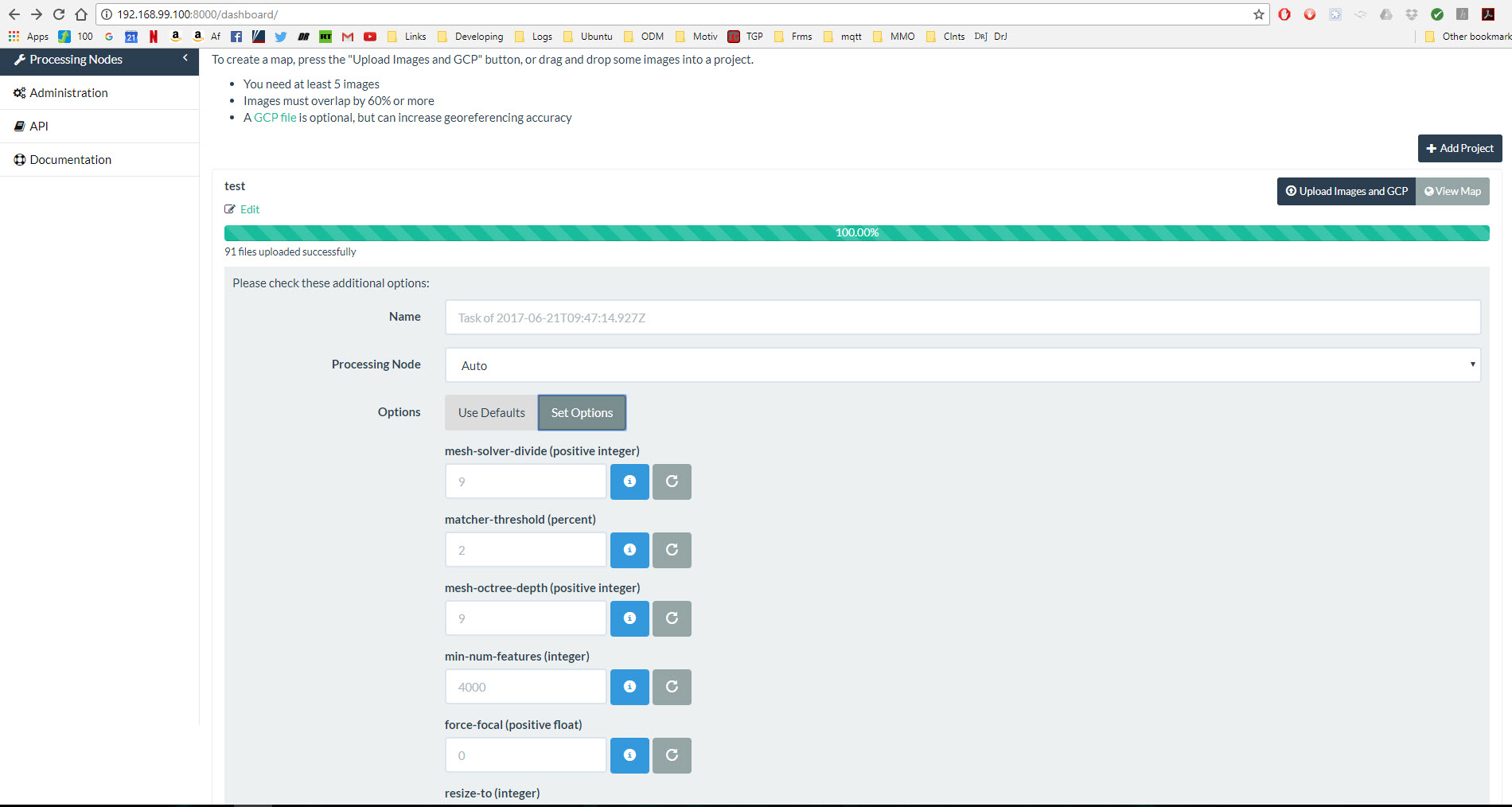Collapse the Processing Nodes sidebar menu

click(185, 58)
